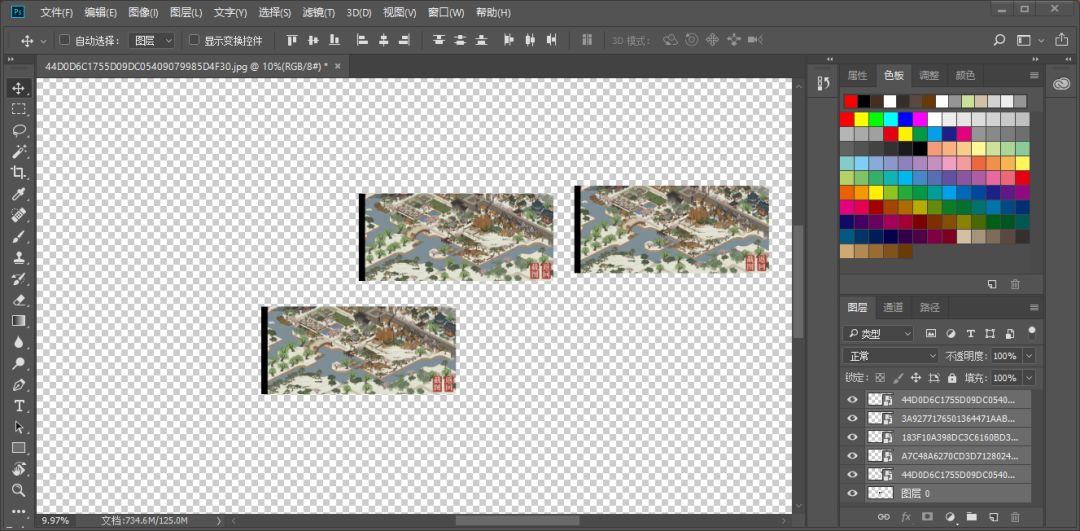Hide the A7C48A6270CD3D7128024 layer
The height and width of the screenshot is (531, 1080).
tap(853, 455)
